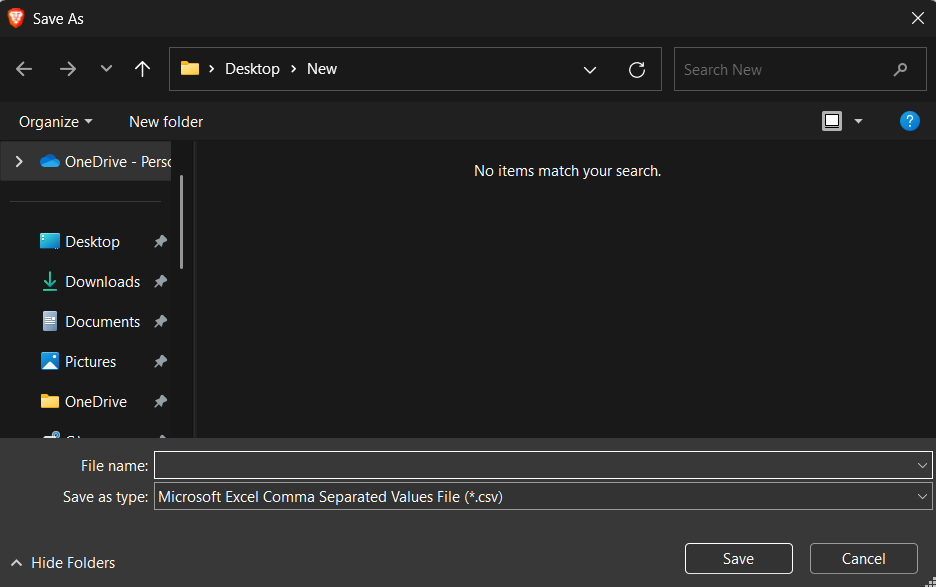
Task: Click the Brave icon in title bar
Action: [16, 18]
